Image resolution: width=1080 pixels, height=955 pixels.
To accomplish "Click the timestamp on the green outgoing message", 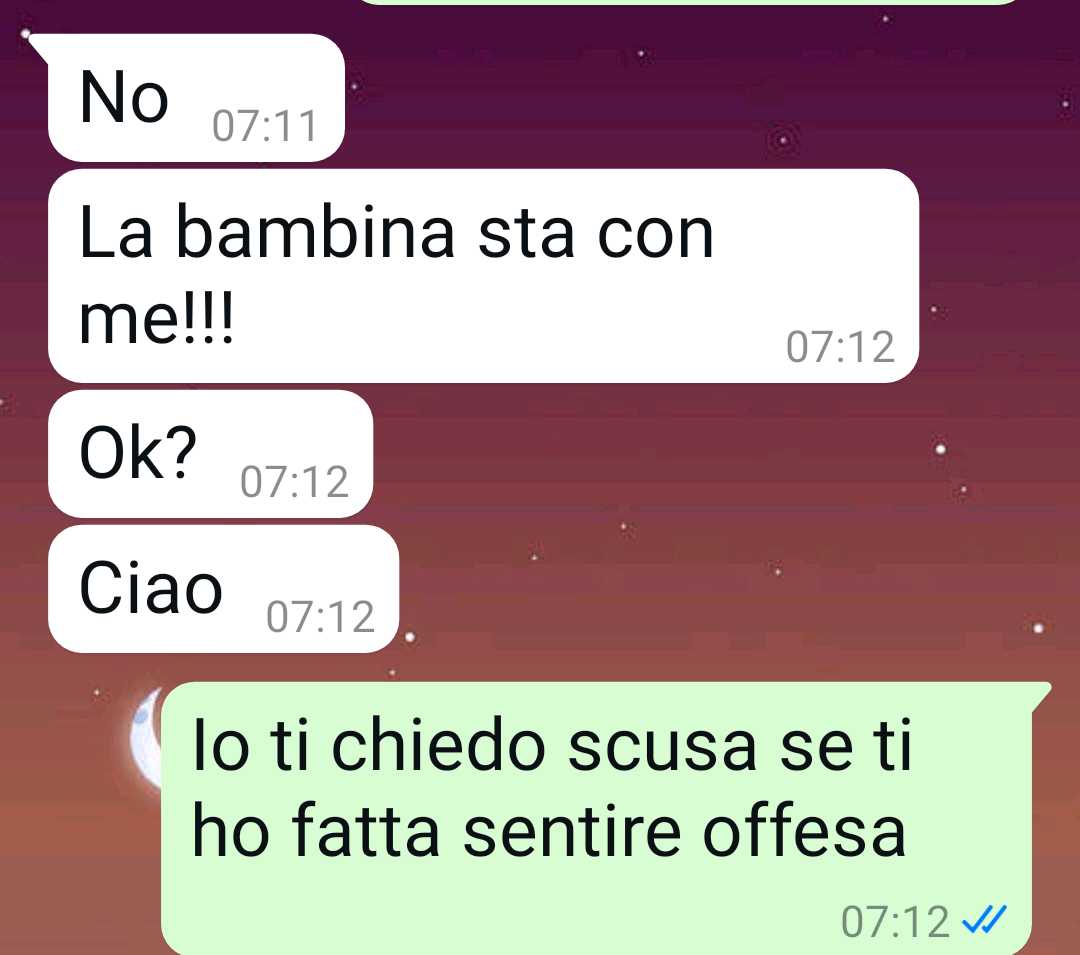I will 895,921.
